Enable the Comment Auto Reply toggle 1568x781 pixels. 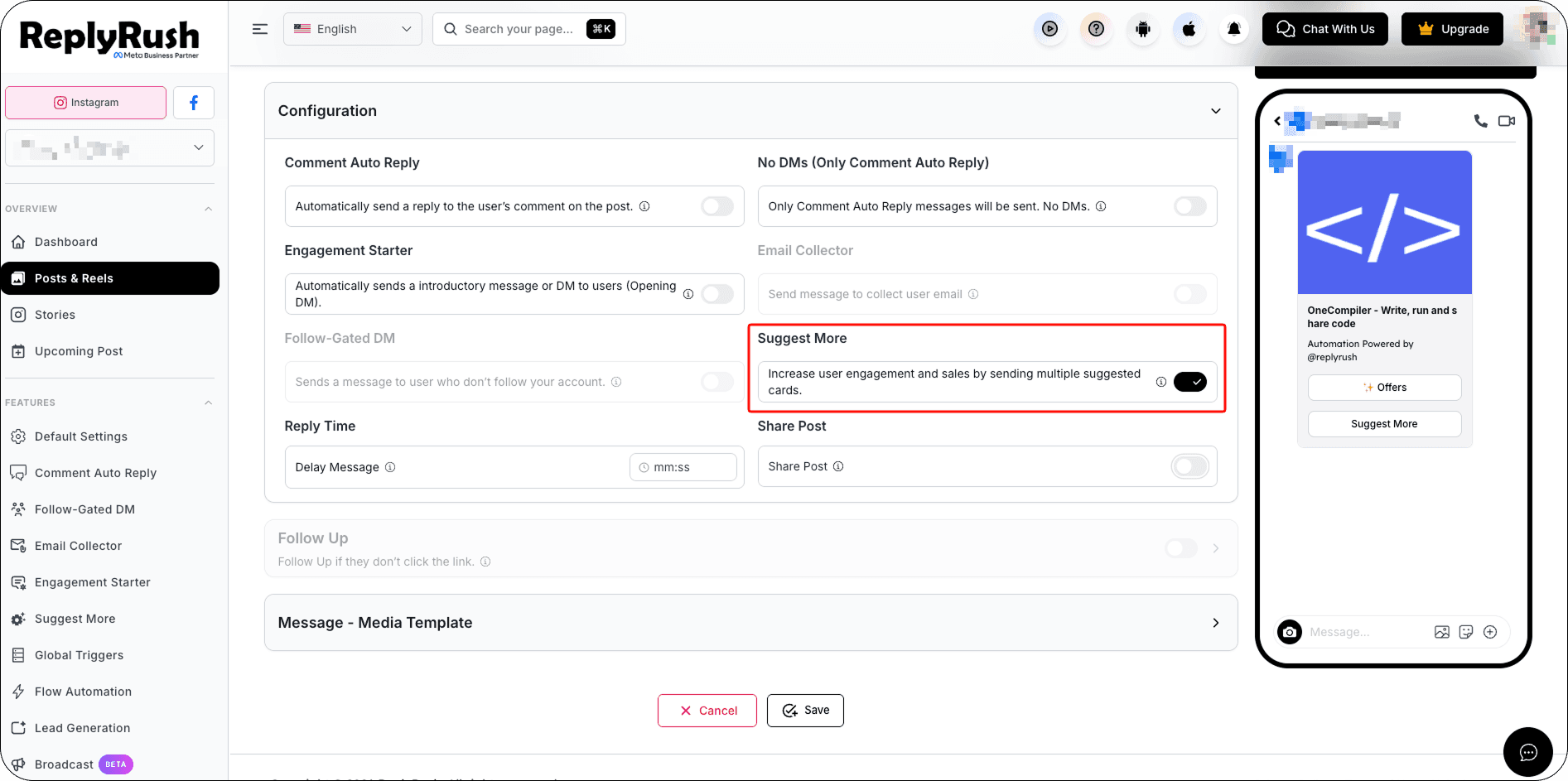(717, 206)
